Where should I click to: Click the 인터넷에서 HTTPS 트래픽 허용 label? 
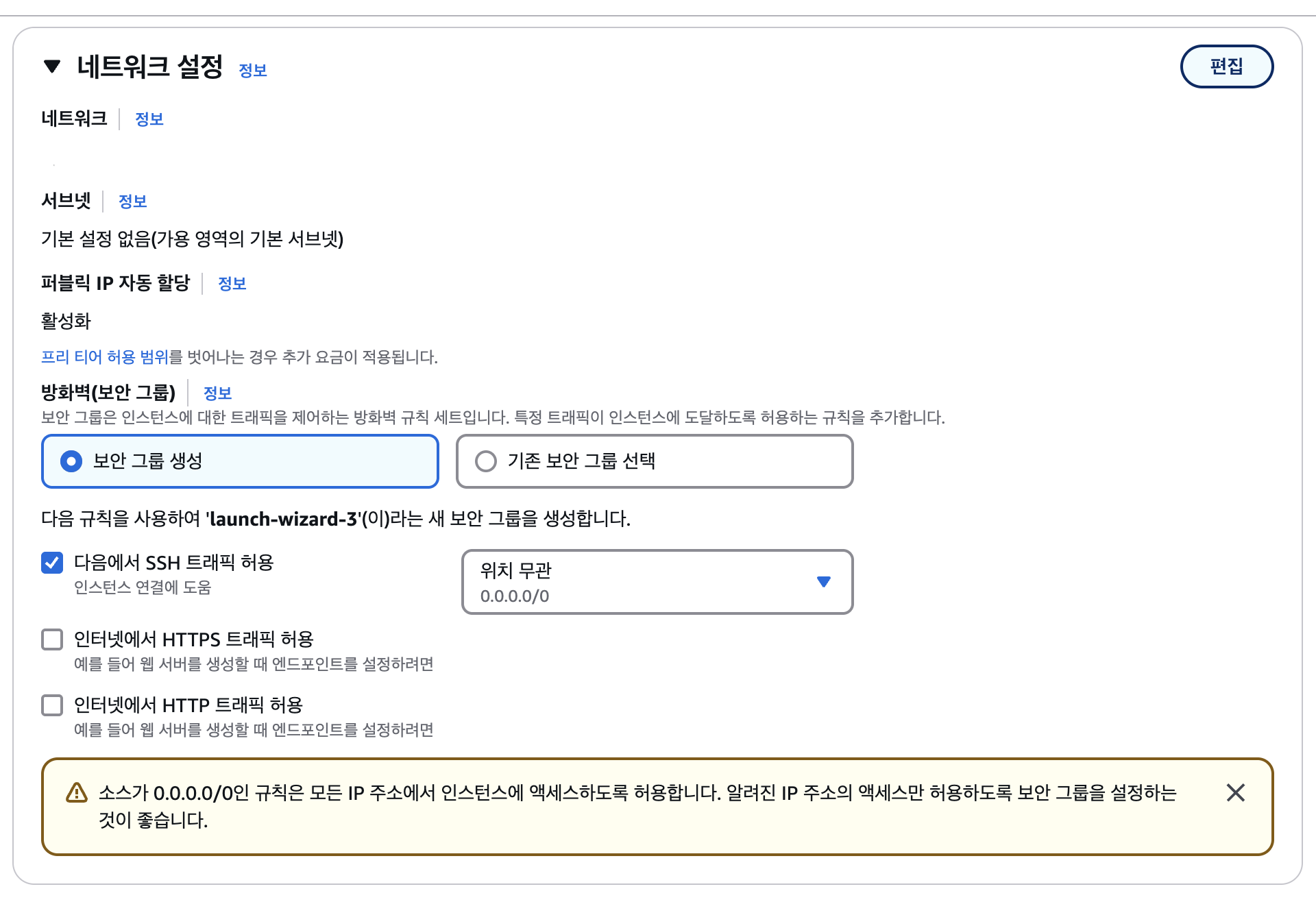[193, 639]
